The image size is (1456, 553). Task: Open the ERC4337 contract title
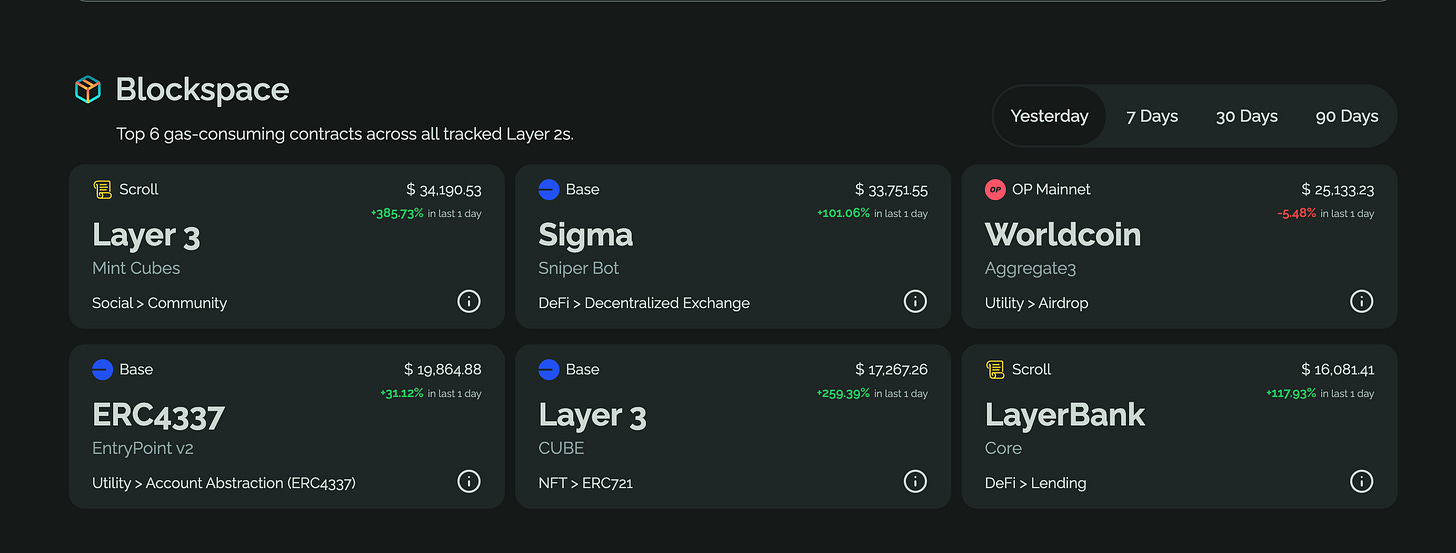[x=158, y=415]
